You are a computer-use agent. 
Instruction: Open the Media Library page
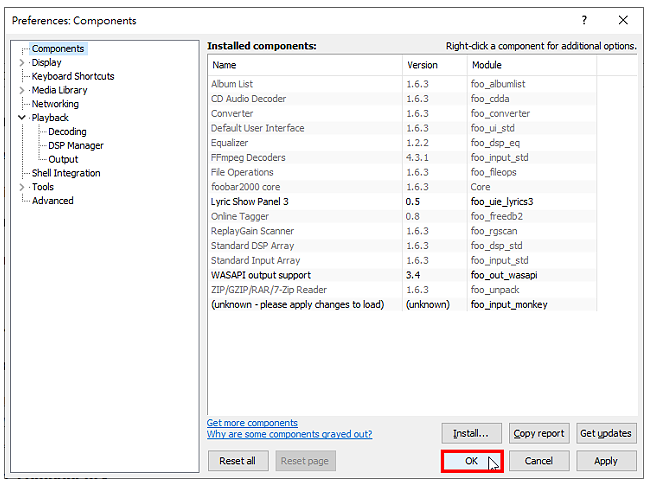point(60,90)
